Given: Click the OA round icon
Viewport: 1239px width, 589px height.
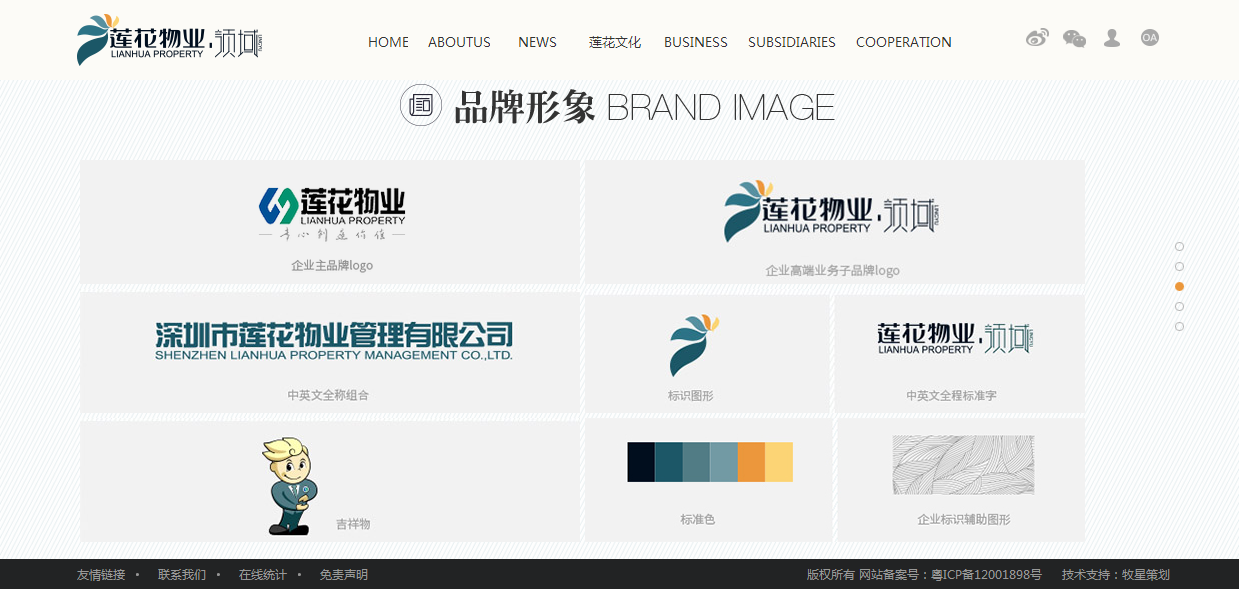Looking at the screenshot, I should [x=1150, y=38].
